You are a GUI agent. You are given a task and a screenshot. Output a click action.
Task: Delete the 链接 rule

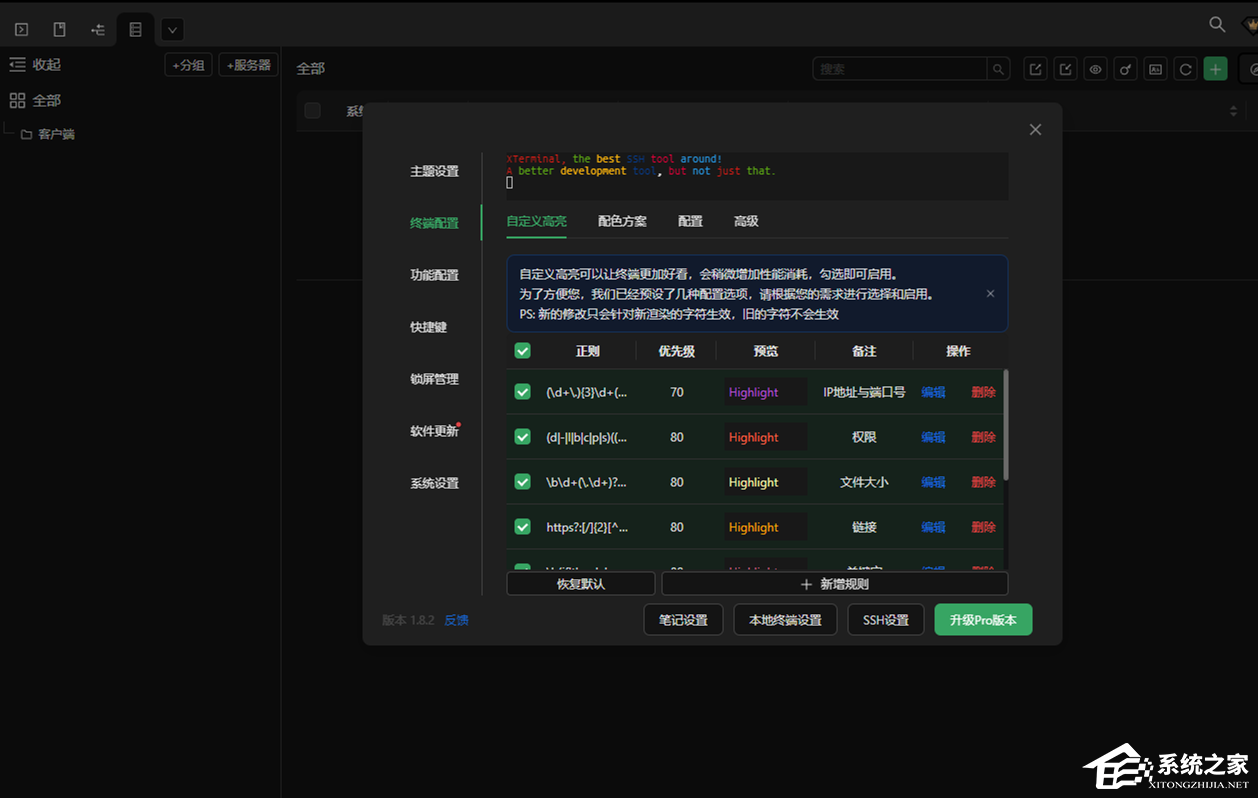(983, 527)
